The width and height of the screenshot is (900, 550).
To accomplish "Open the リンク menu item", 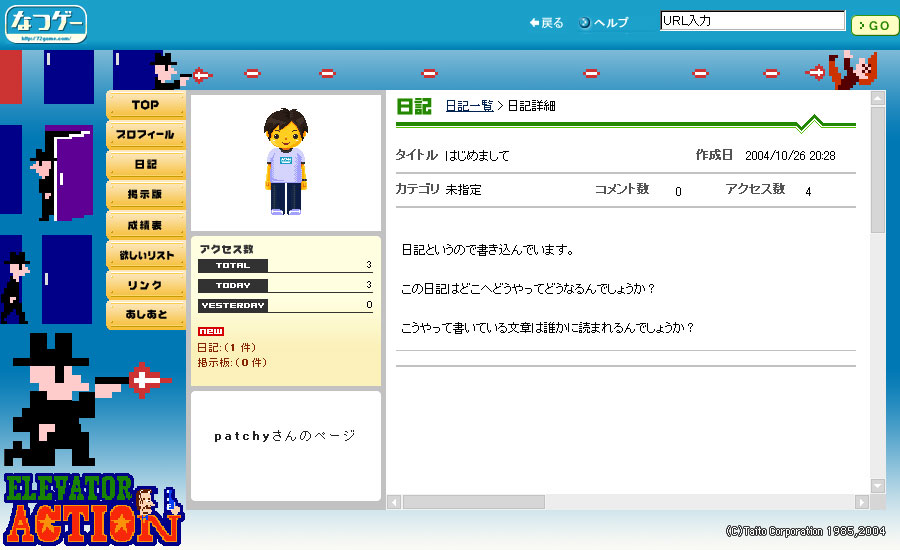I will pos(145,285).
